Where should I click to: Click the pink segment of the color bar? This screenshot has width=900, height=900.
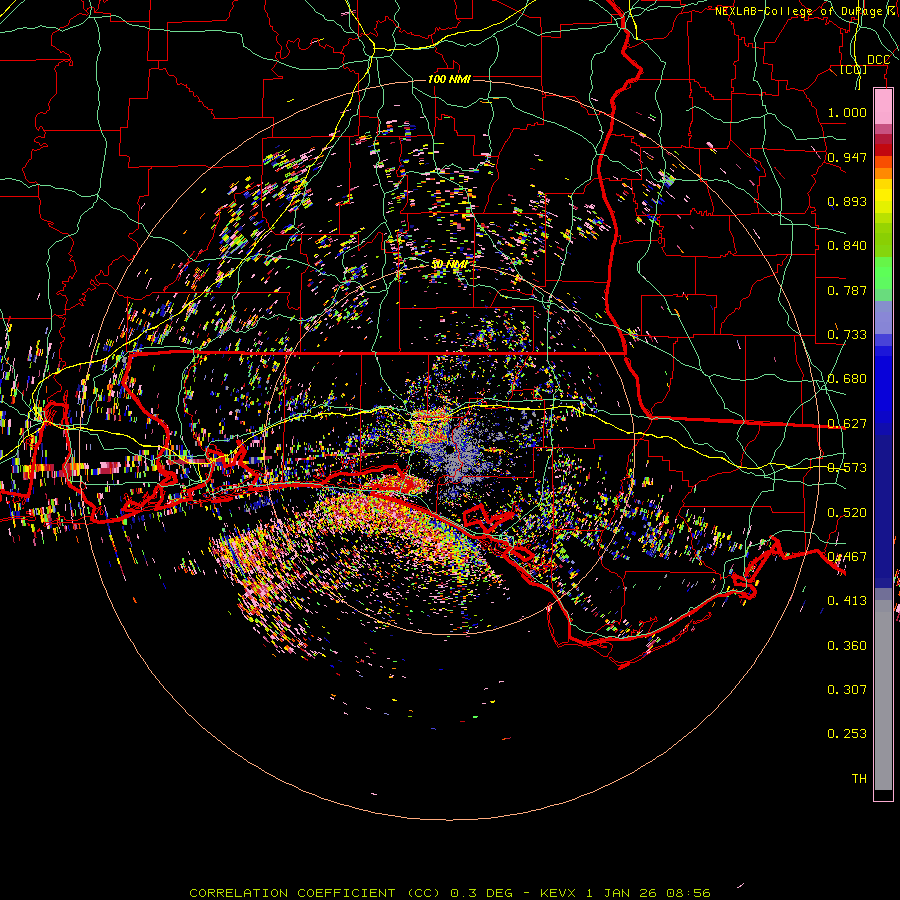coord(883,107)
